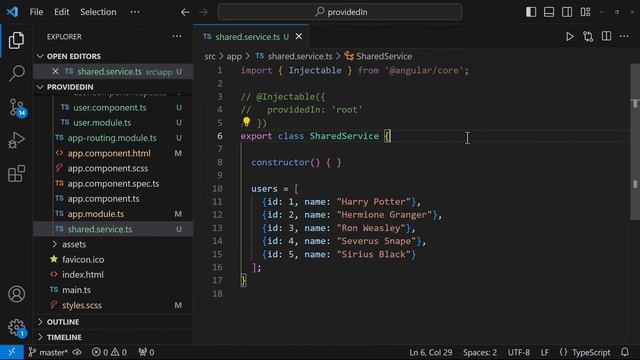Open user.component.ts file
Screen dimensions: 640x360
110,108
